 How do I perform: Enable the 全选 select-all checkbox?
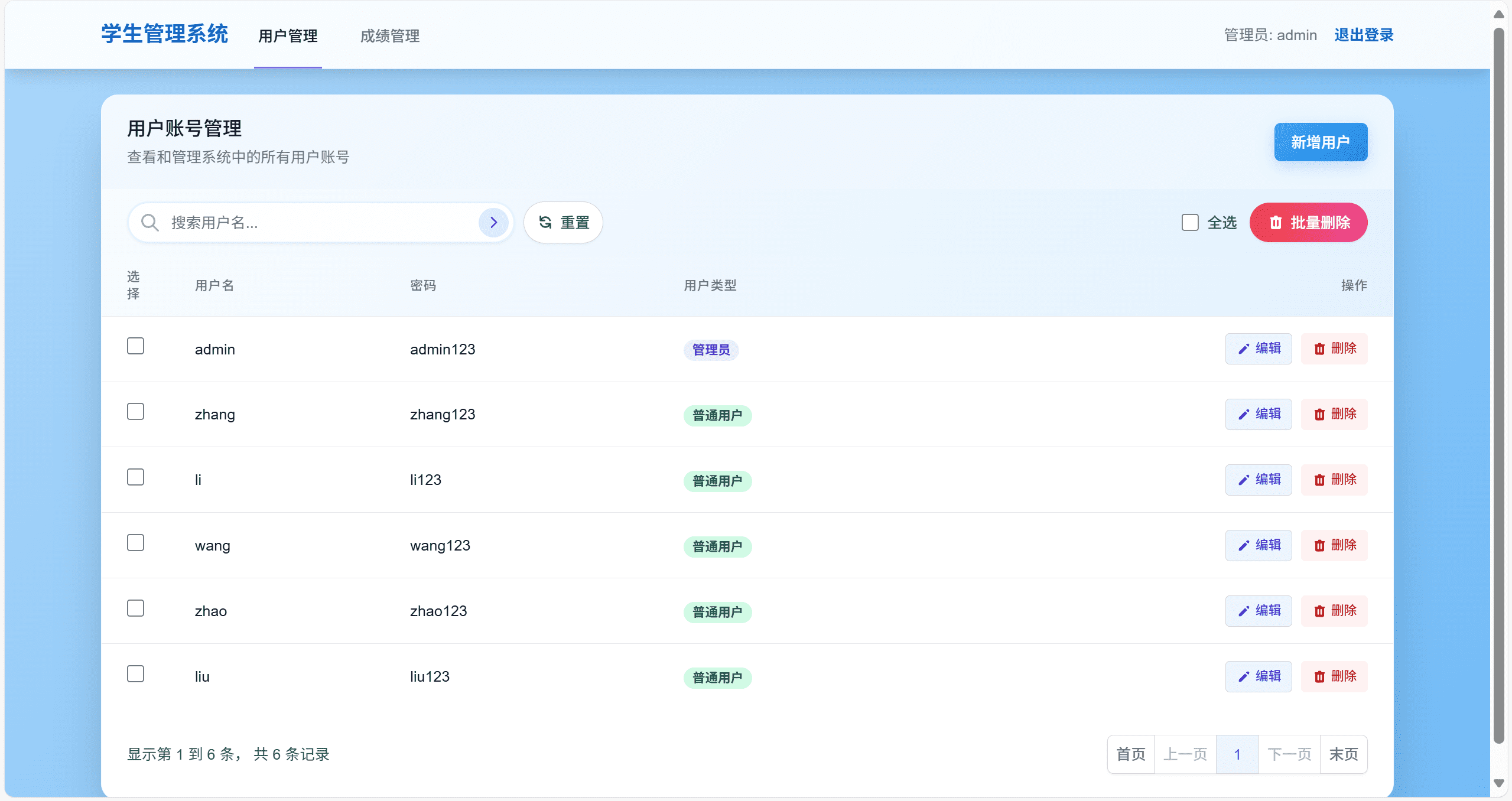point(1189,223)
